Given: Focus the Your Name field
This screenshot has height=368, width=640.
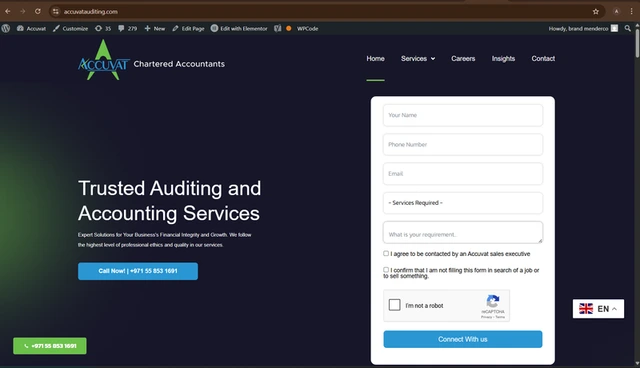Looking at the screenshot, I should [463, 115].
